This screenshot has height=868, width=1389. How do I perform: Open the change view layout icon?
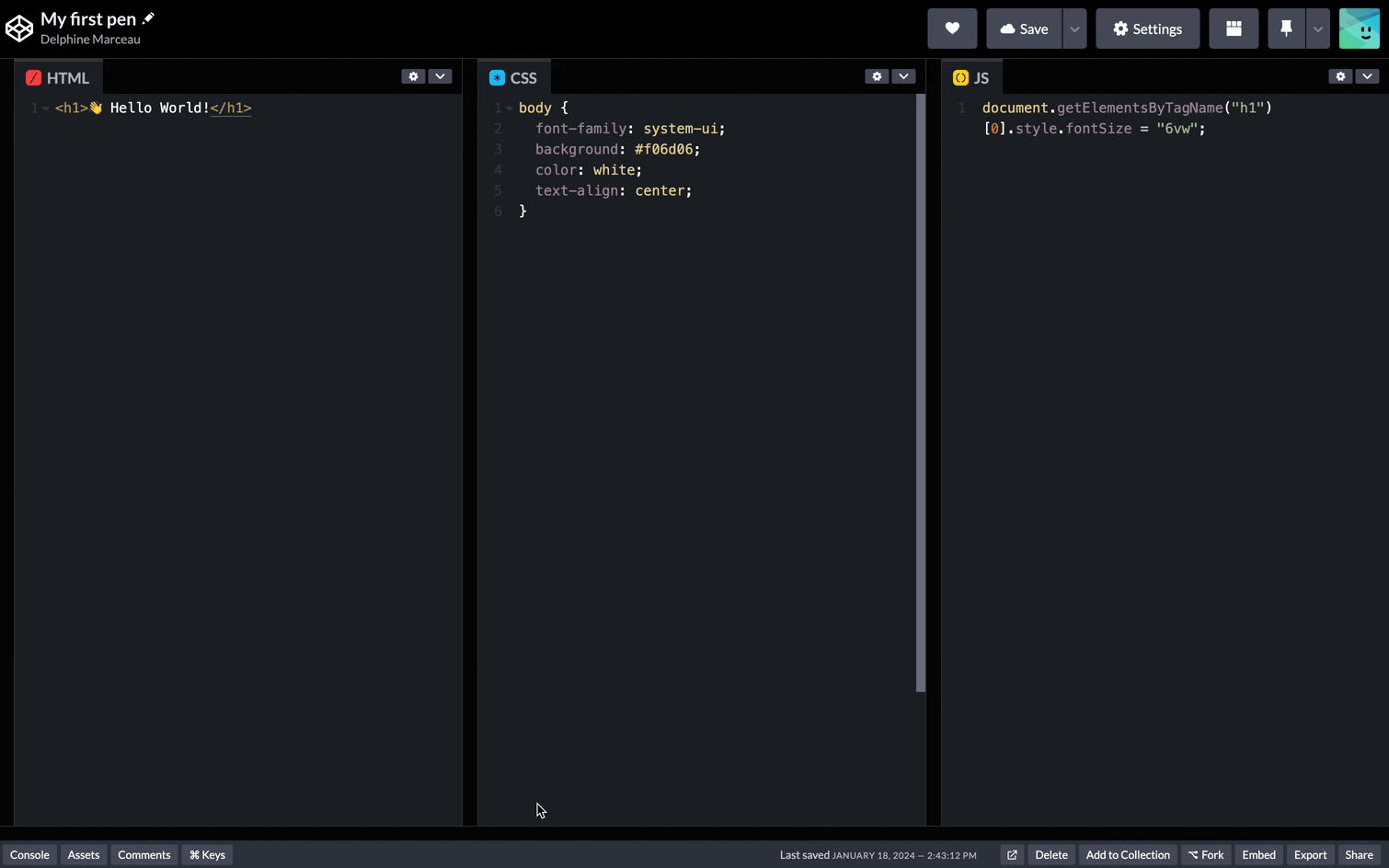click(x=1234, y=29)
